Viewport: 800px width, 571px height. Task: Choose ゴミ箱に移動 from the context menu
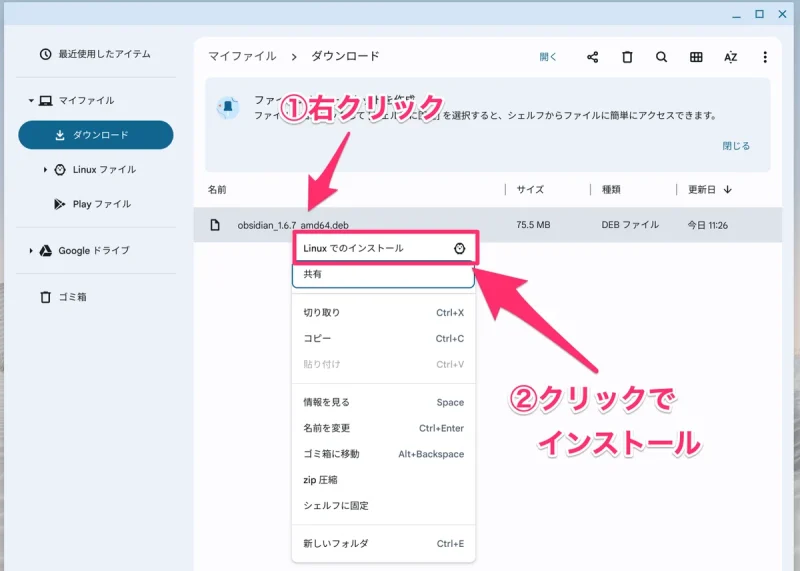coord(384,454)
